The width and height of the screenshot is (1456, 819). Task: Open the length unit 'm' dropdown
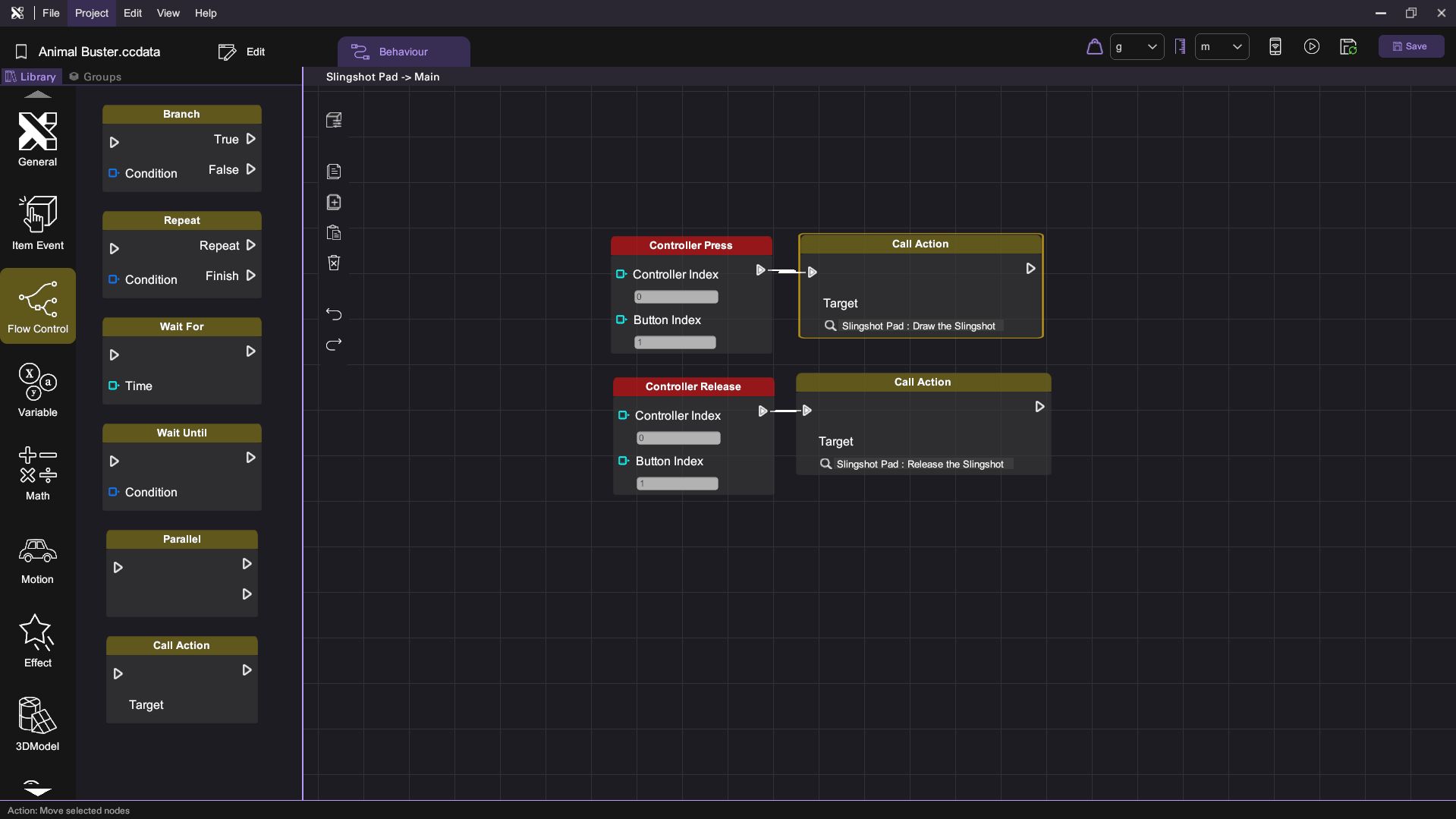1221,47
